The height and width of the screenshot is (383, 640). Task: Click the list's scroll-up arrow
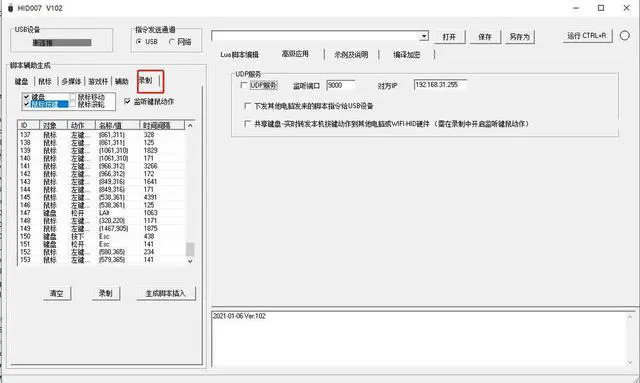point(190,125)
